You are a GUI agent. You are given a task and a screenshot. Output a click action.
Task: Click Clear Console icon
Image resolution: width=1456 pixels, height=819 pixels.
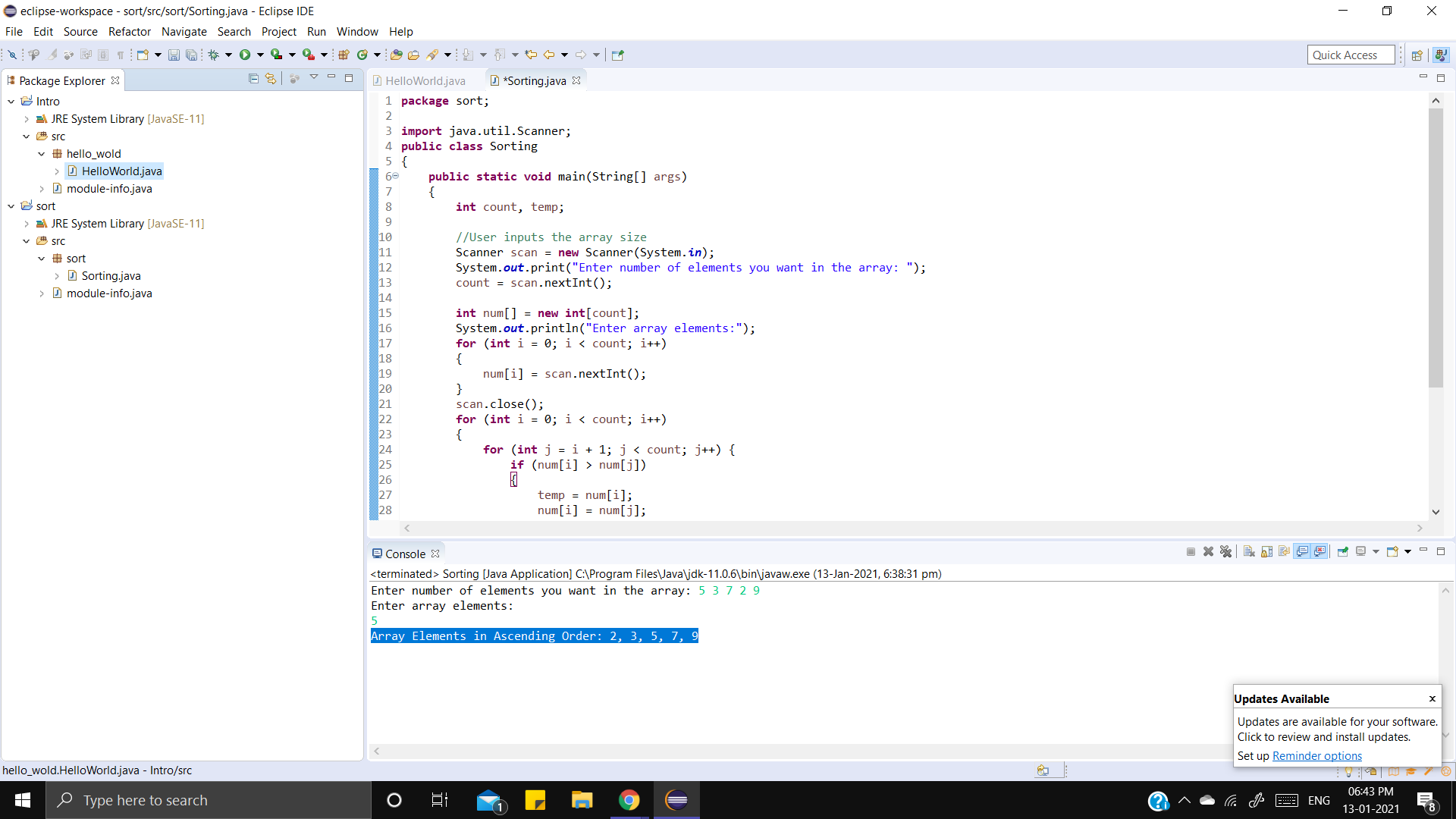click(x=1249, y=552)
